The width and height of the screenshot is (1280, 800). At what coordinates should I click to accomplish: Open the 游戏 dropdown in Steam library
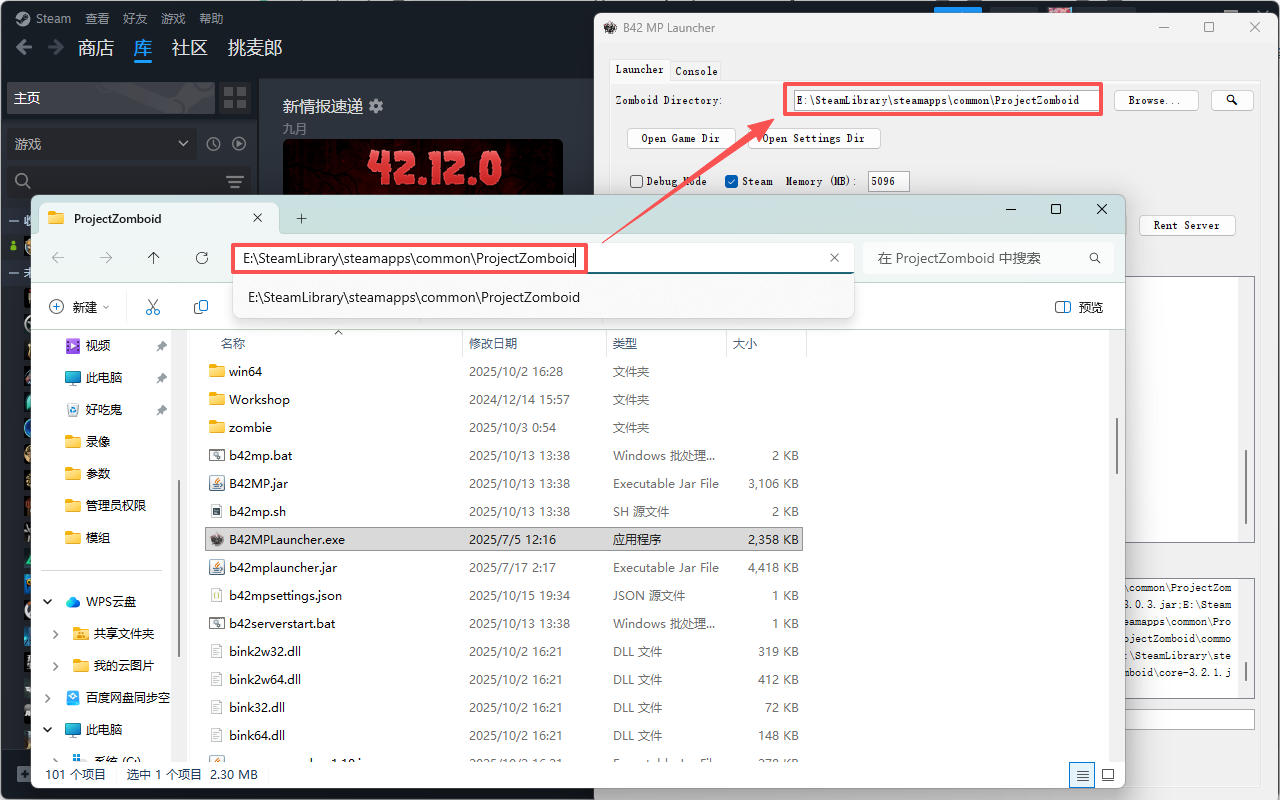[100, 144]
